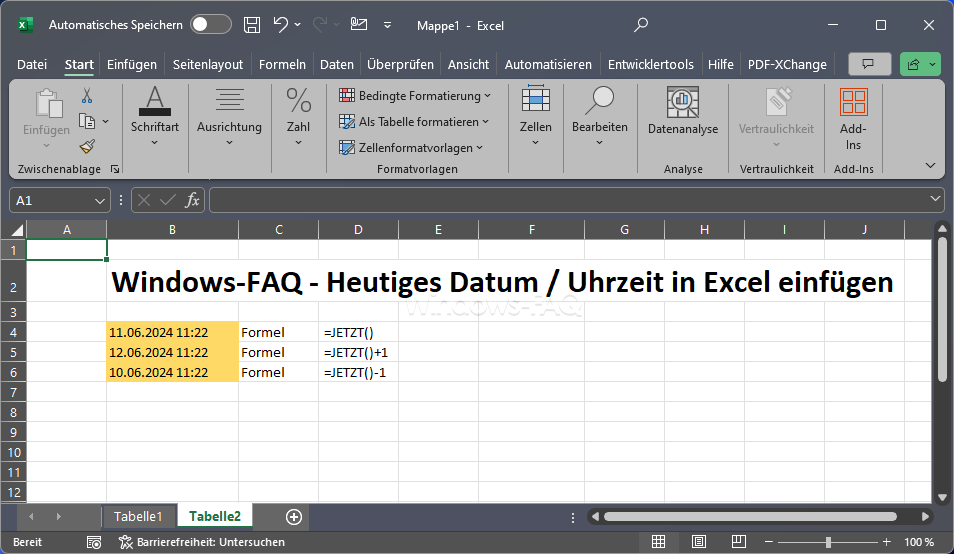954x554 pixels.
Task: Switch to the Einfügen ribbon tab
Action: click(131, 64)
